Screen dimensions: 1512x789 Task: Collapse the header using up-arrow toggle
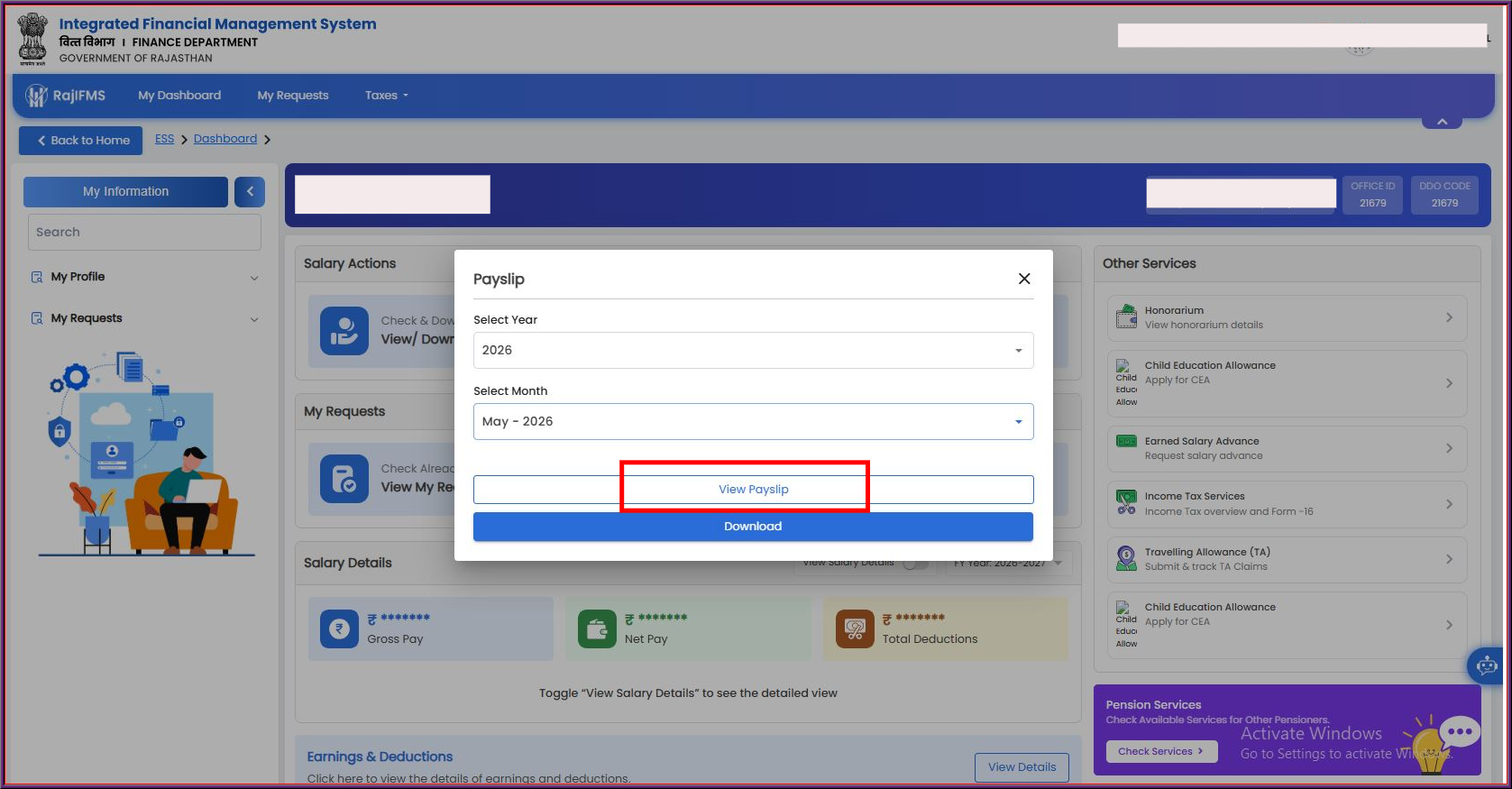(1442, 122)
